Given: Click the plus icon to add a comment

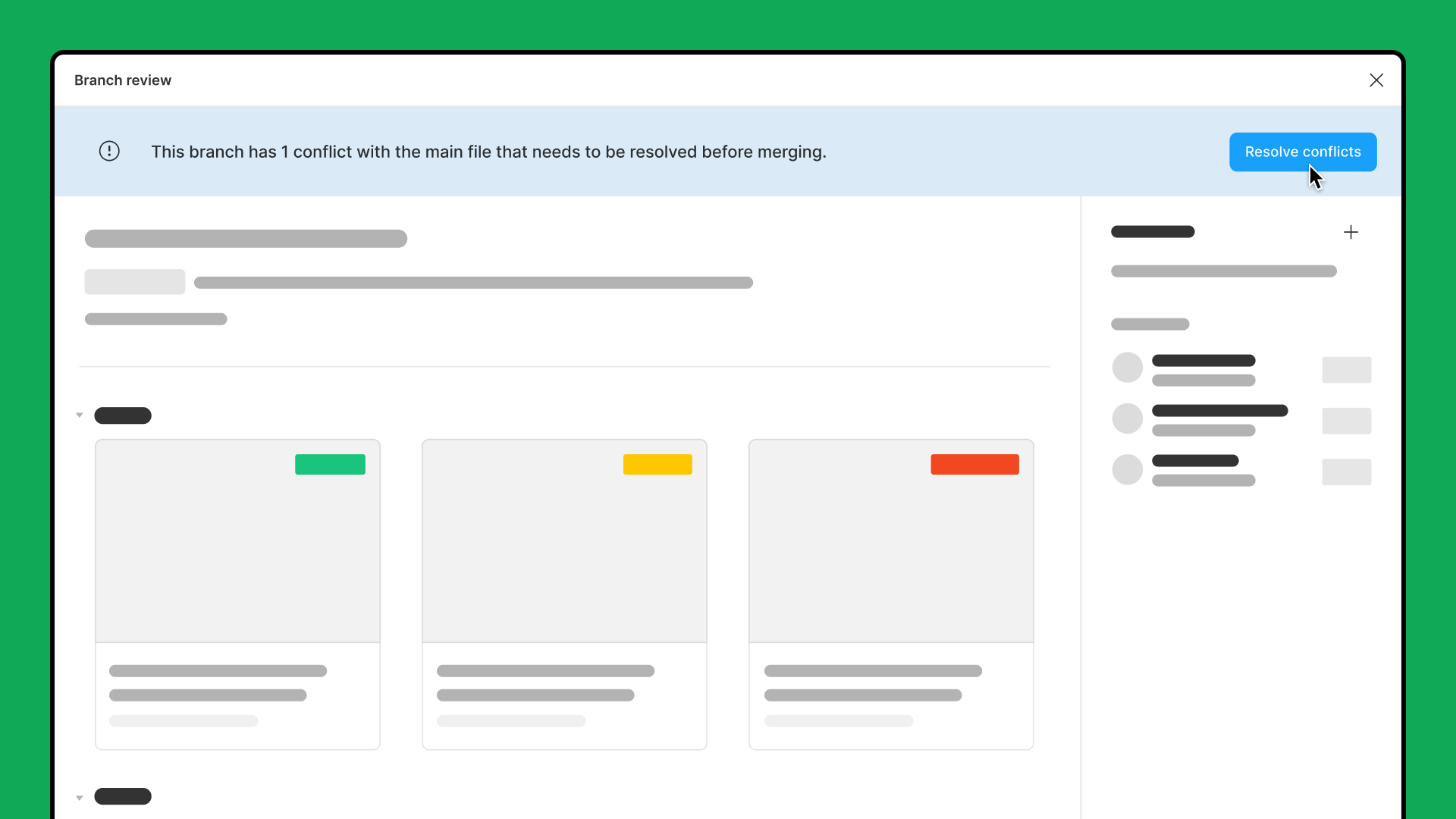Looking at the screenshot, I should pos(1351,232).
